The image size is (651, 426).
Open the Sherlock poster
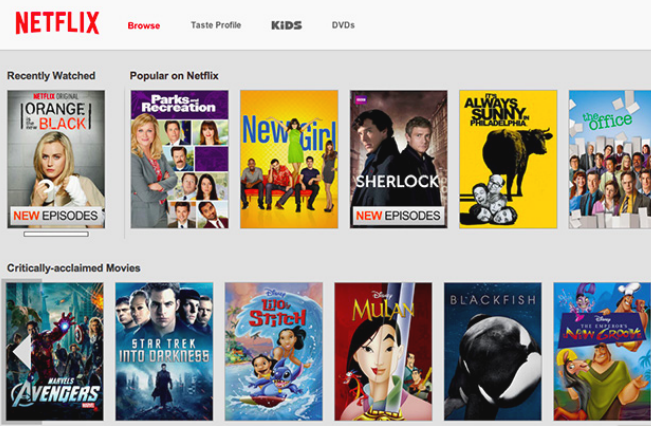[399, 159]
